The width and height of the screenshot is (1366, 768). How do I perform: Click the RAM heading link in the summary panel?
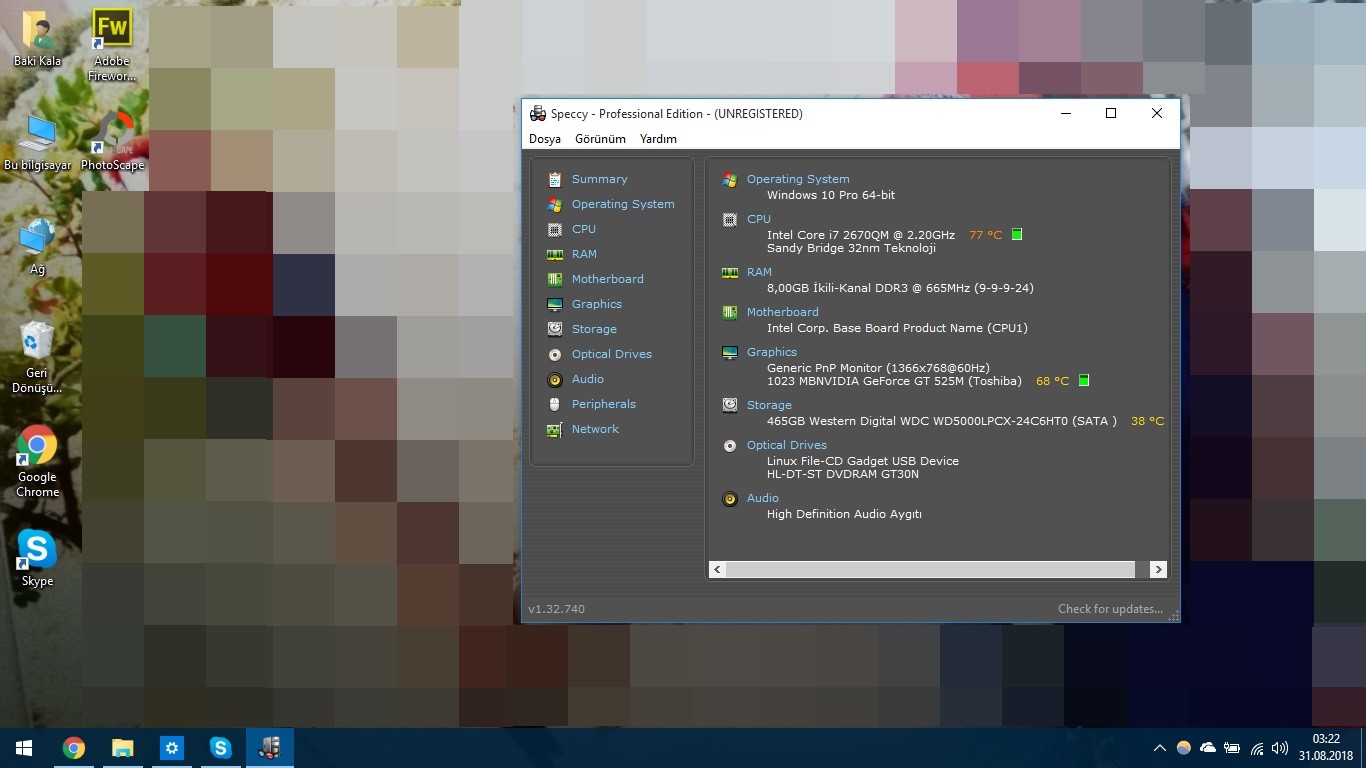click(x=759, y=272)
